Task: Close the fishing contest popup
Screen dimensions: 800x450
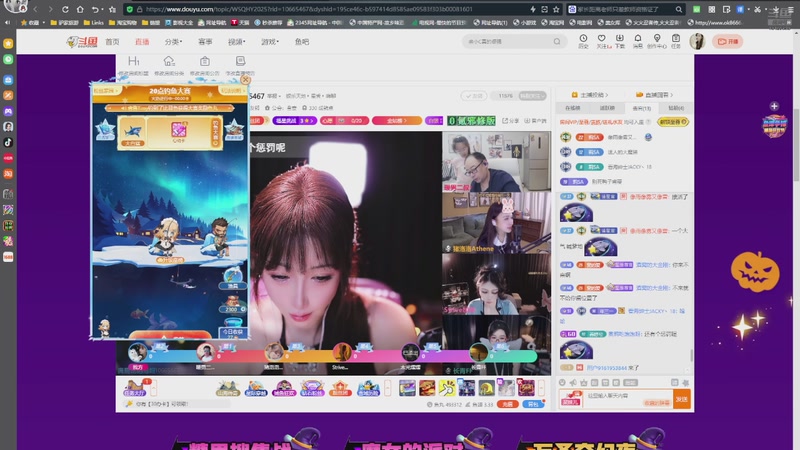Action: 245,80
